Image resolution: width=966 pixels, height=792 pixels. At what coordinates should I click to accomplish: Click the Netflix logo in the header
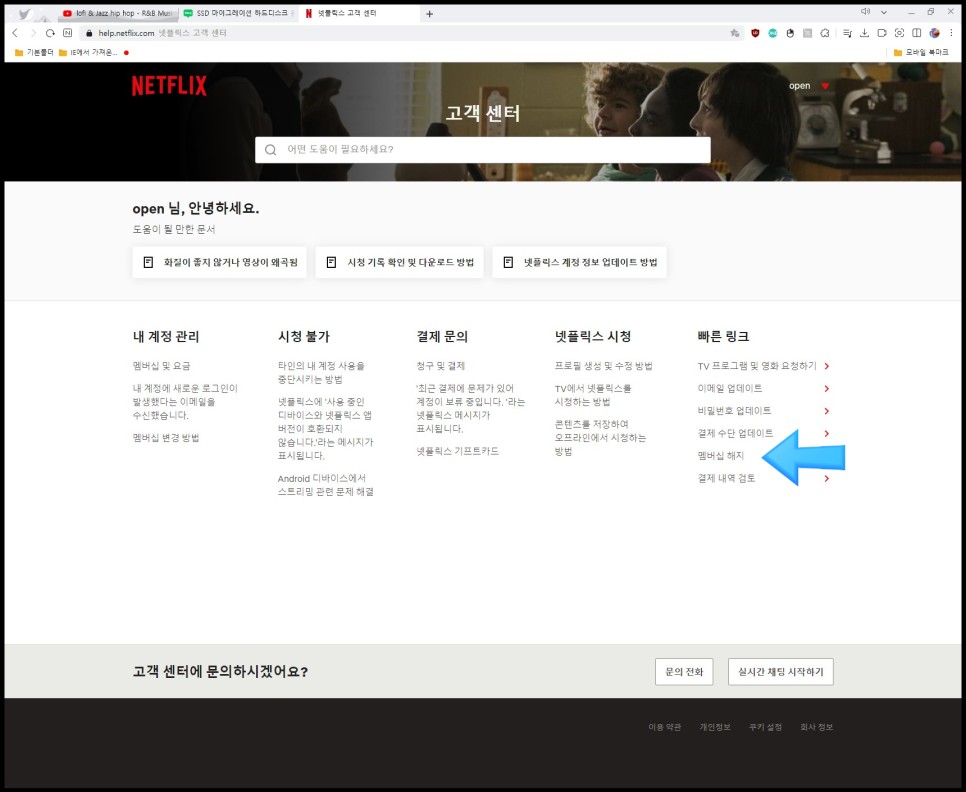pyautogui.click(x=169, y=86)
